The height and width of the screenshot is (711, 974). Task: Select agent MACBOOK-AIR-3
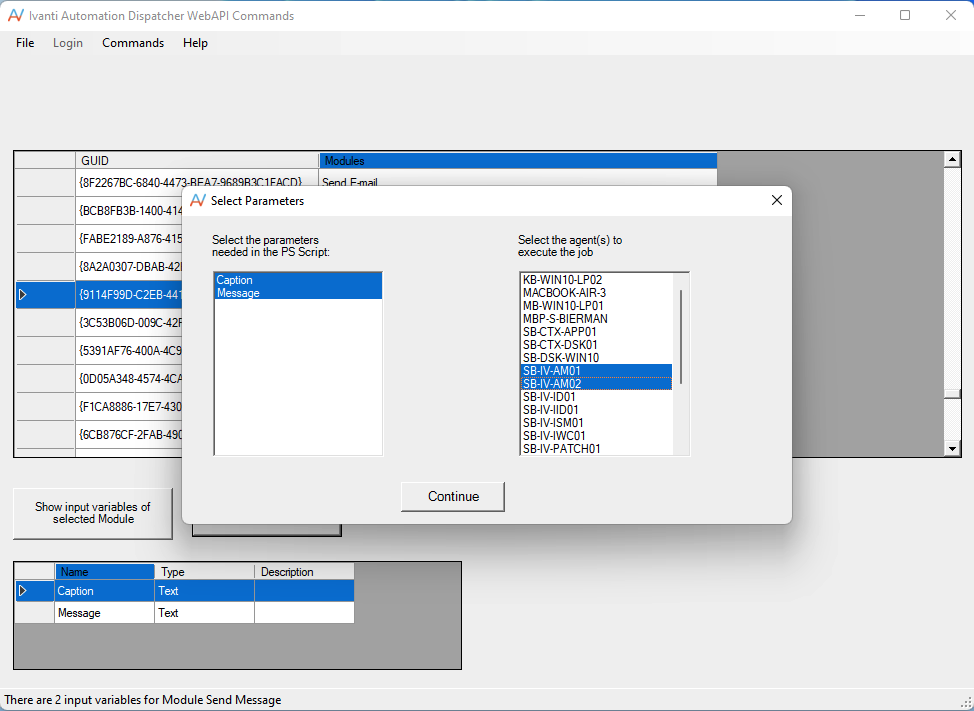pyautogui.click(x=596, y=293)
